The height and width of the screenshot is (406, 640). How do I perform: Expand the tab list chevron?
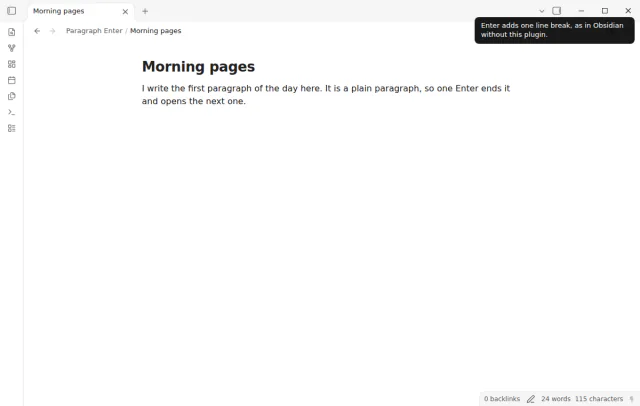(542, 11)
